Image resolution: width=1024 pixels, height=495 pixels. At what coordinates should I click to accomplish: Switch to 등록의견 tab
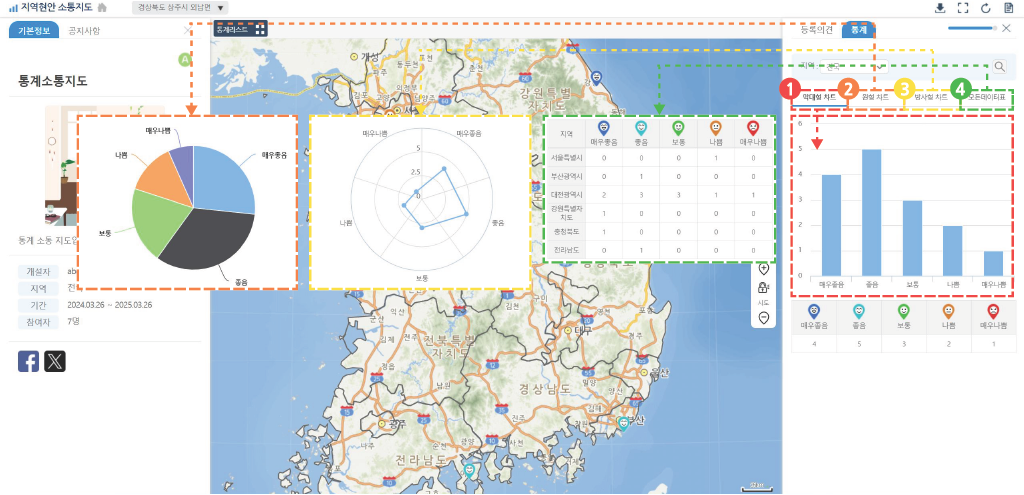point(816,30)
